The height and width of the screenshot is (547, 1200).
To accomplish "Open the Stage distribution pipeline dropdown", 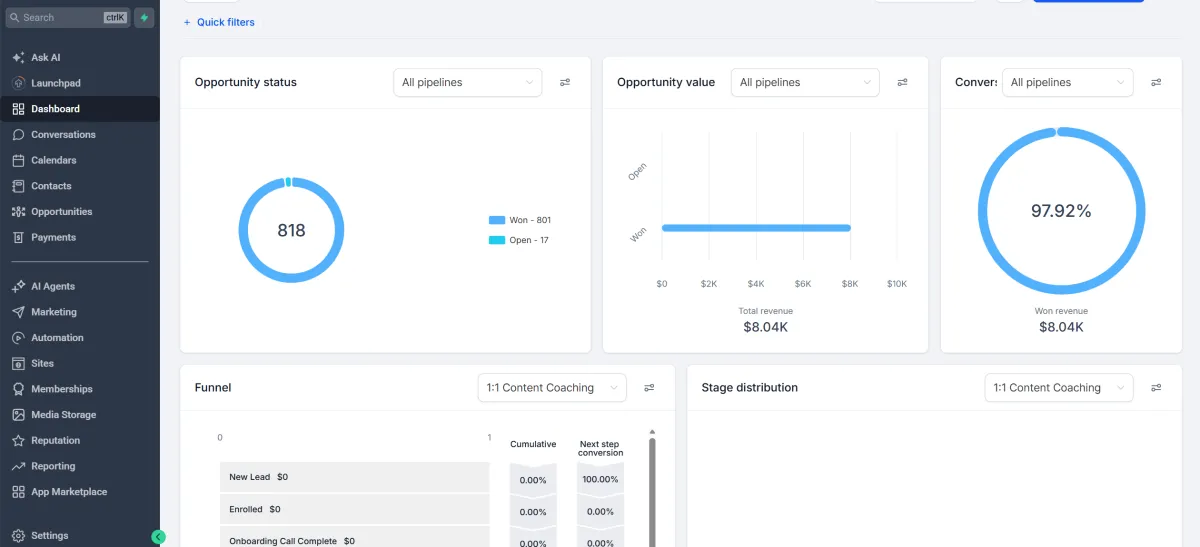I will (1059, 388).
